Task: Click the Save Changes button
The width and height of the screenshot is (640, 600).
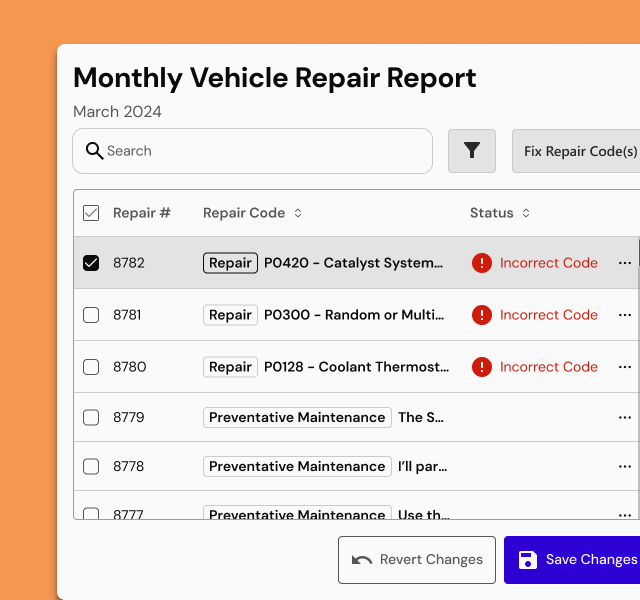Action: tap(572, 560)
